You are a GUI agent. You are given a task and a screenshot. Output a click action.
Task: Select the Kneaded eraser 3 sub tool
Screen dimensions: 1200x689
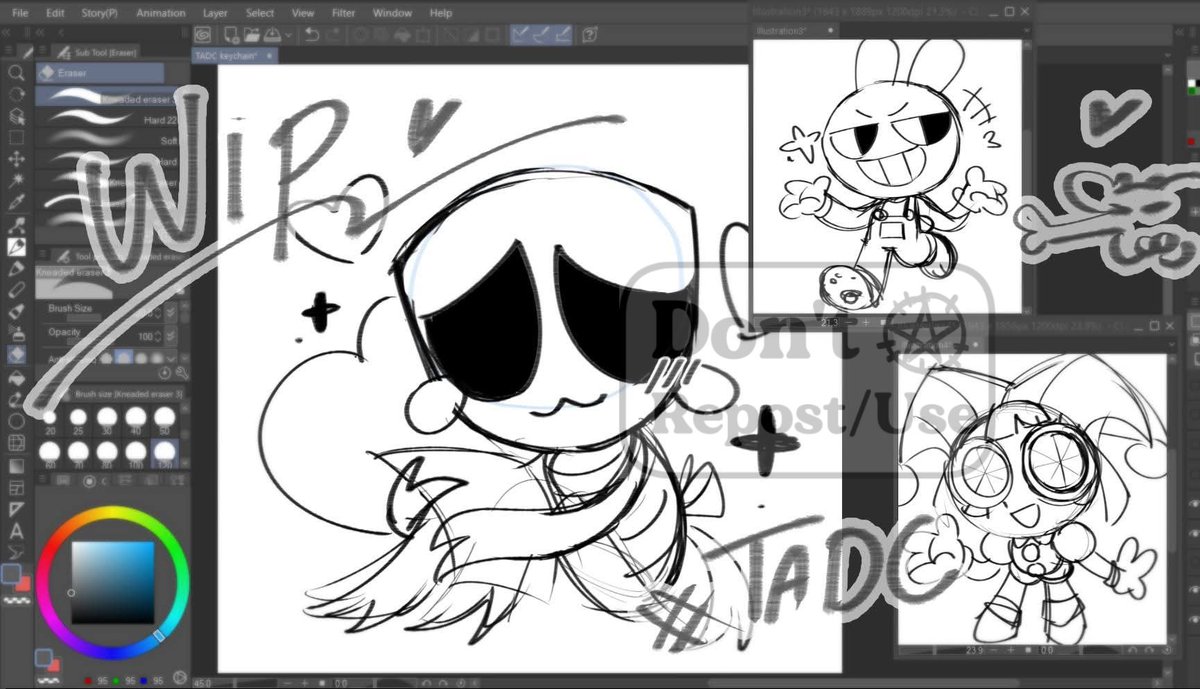pyautogui.click(x=110, y=98)
